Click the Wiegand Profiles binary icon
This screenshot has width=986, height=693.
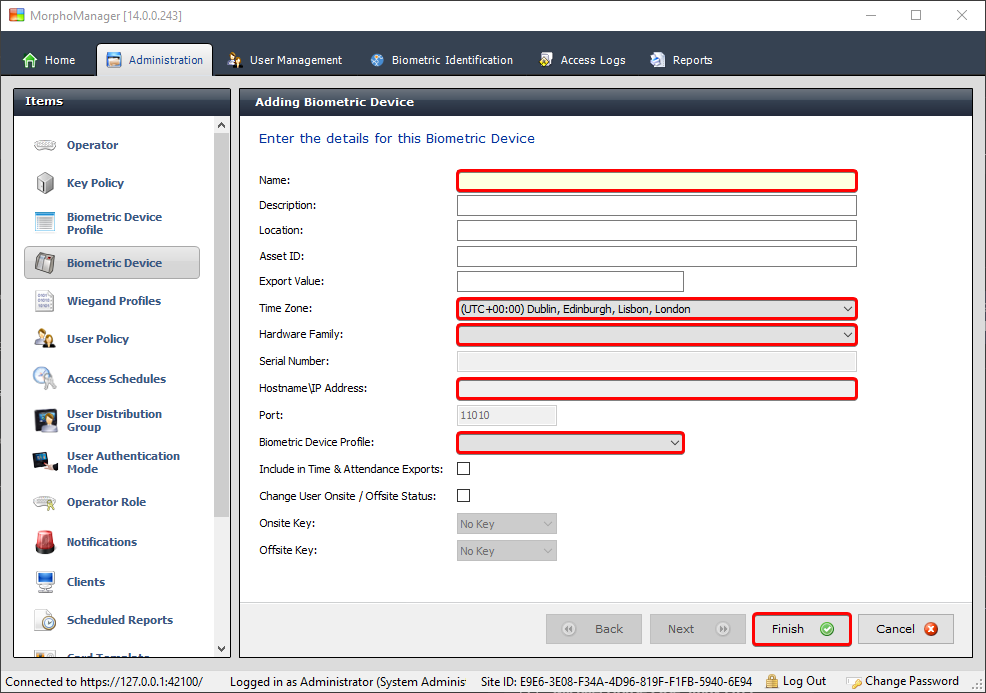pyautogui.click(x=45, y=301)
